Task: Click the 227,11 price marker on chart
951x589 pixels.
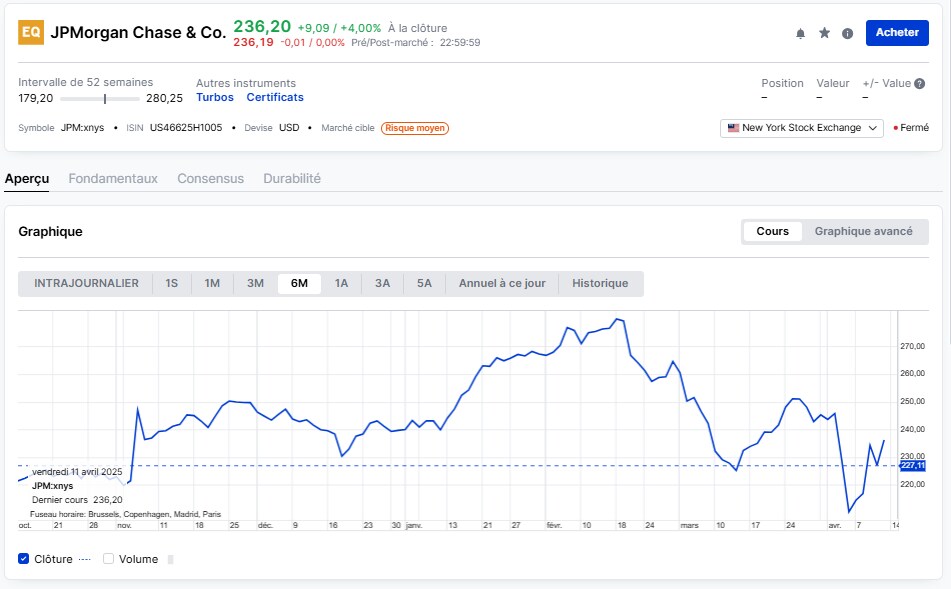Action: coord(912,465)
